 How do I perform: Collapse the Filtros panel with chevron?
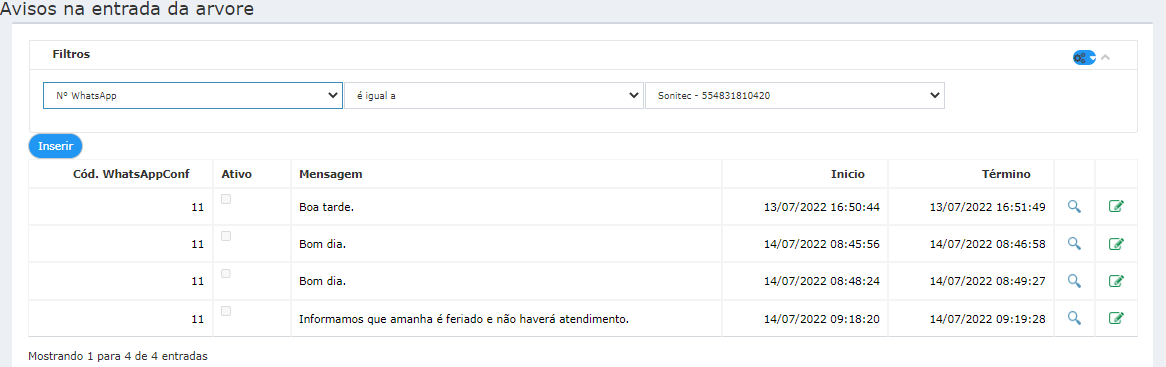coord(1106,57)
